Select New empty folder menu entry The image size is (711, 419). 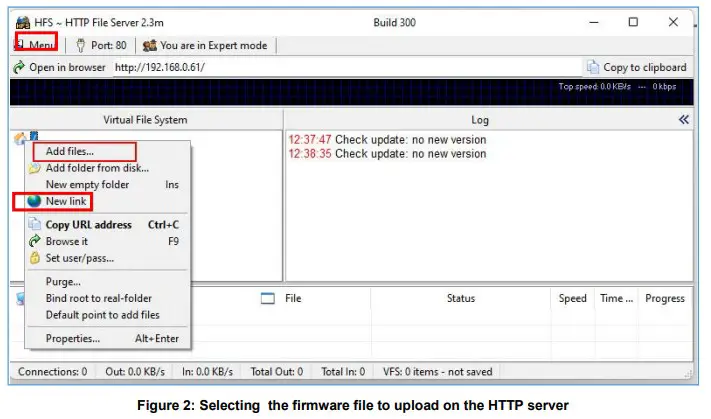87,185
